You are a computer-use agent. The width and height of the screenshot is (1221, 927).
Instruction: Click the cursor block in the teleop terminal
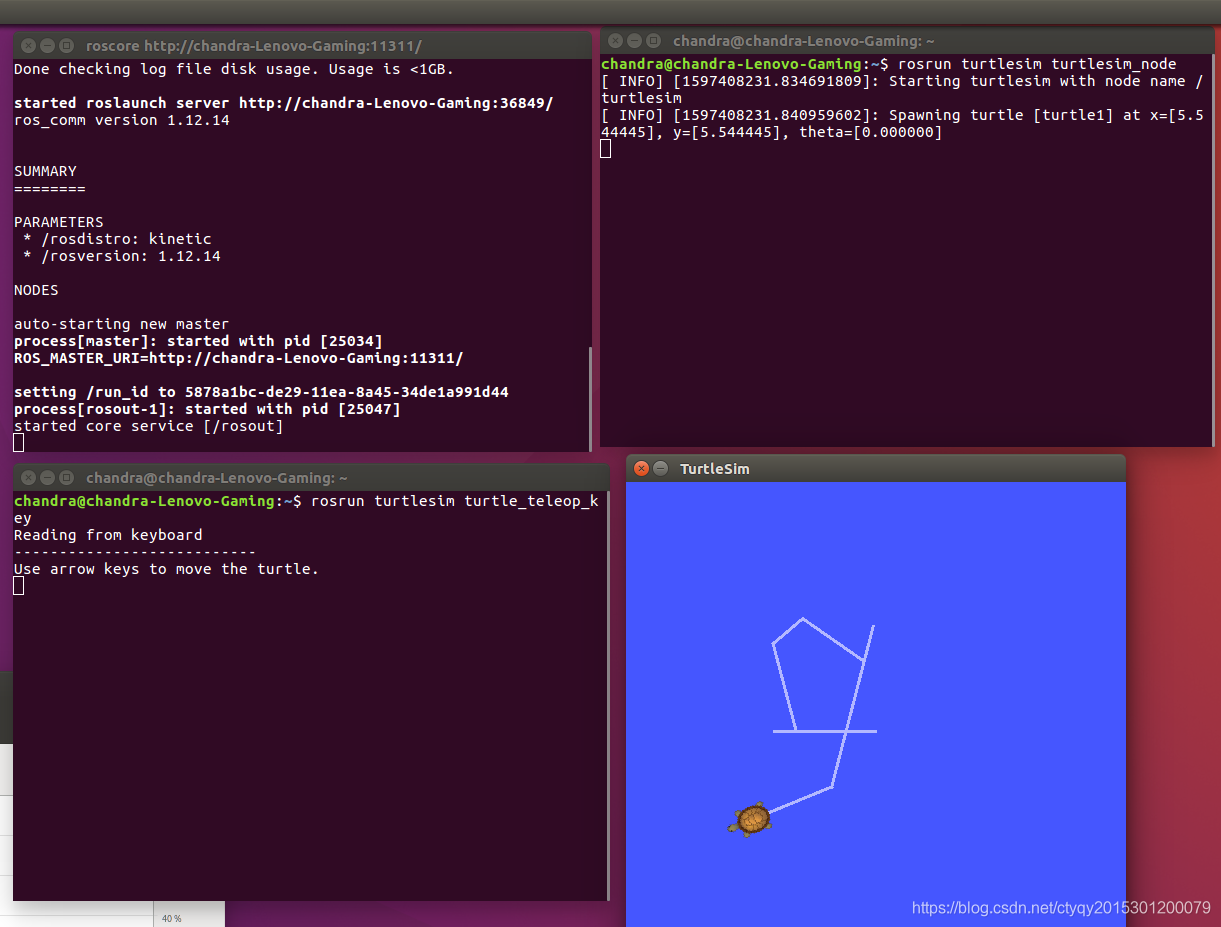pos(18,586)
